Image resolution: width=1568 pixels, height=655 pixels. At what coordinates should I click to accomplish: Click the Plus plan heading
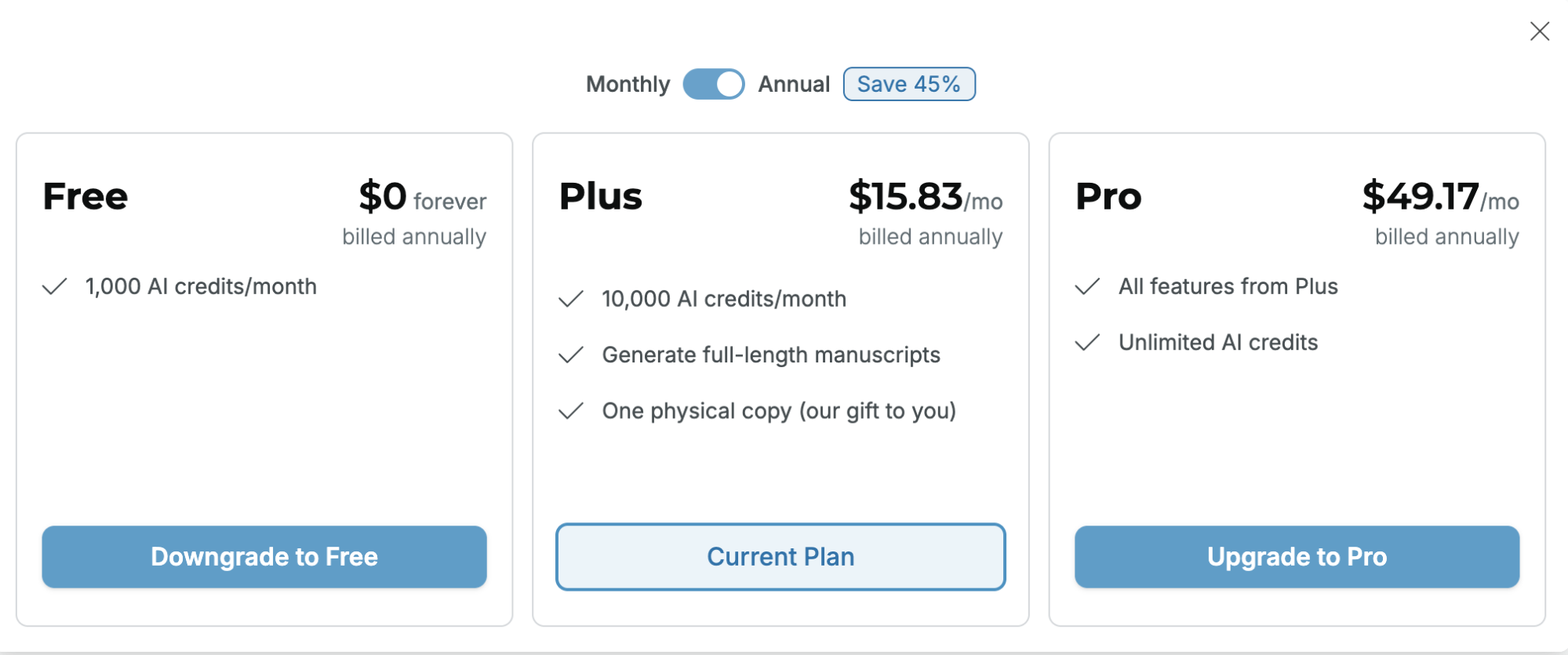600,196
